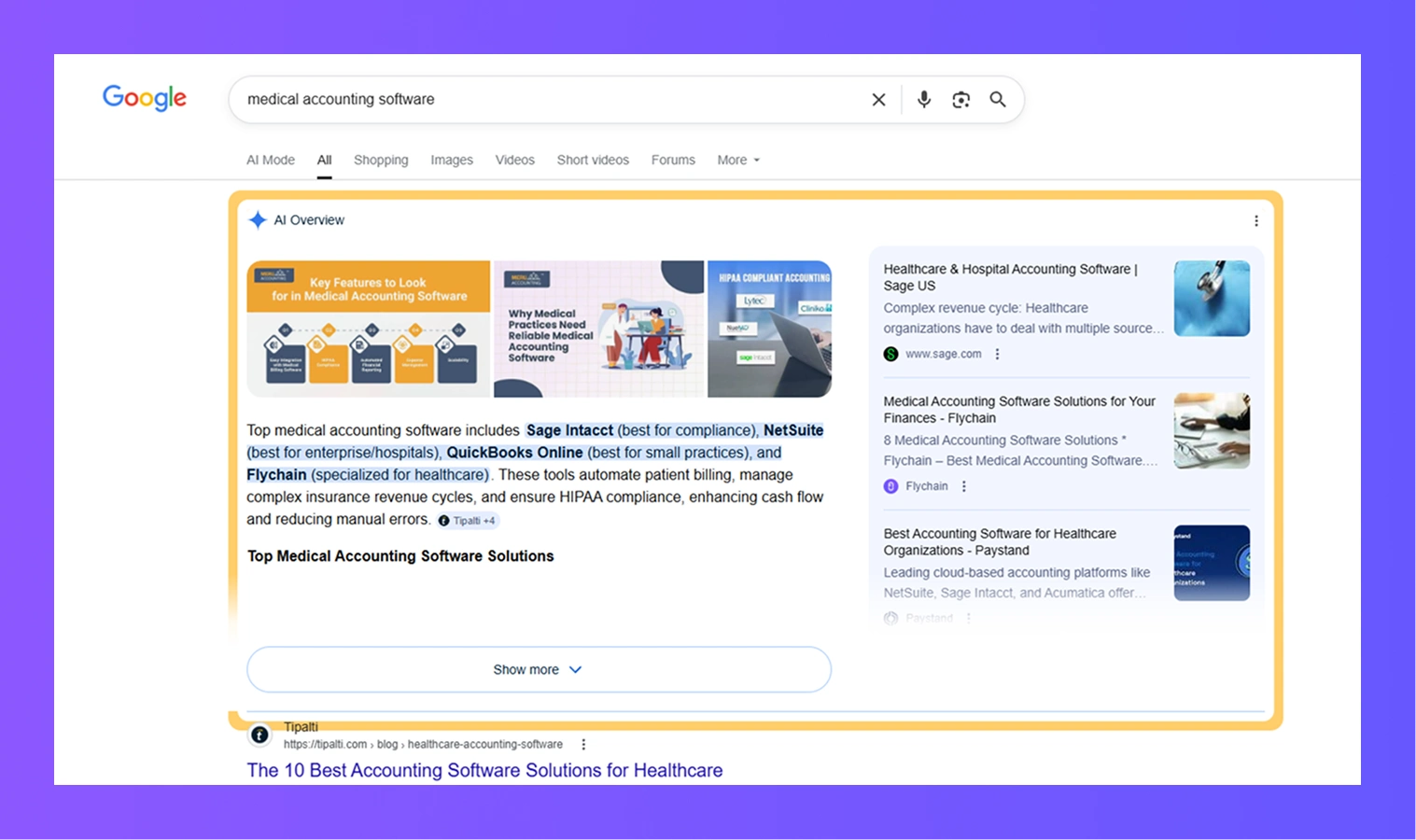Image resolution: width=1416 pixels, height=840 pixels.
Task: Open the AI Overview three-dot options menu
Action: pyautogui.click(x=1256, y=221)
